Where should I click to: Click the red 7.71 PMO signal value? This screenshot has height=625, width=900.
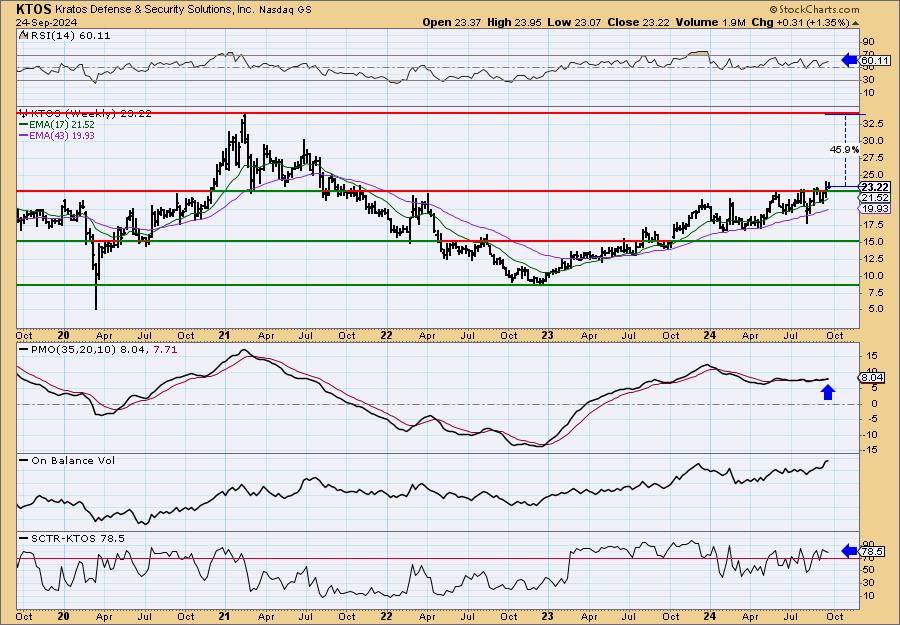[165, 349]
